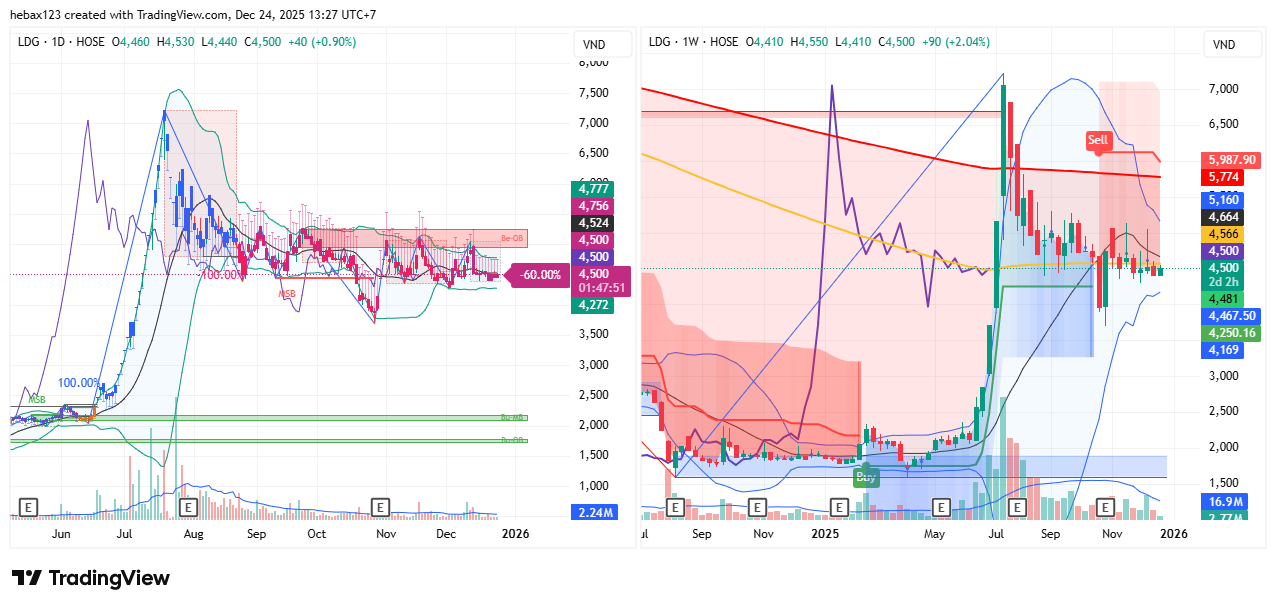Click the pink 4,756 price label

coord(595,205)
